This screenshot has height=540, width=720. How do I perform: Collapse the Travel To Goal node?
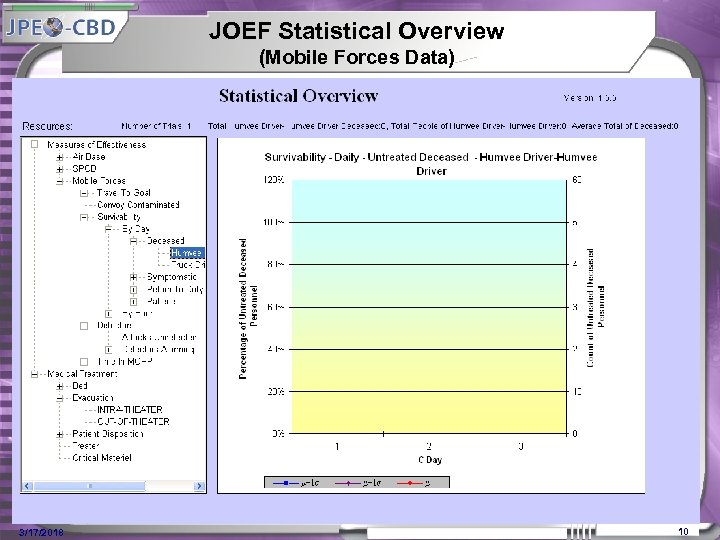tap(84, 193)
